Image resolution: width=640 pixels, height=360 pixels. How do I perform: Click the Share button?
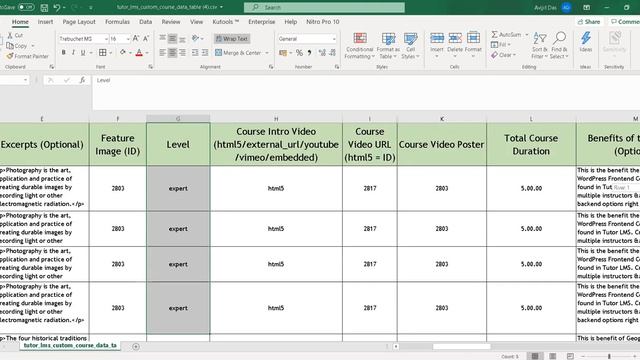(x=589, y=22)
